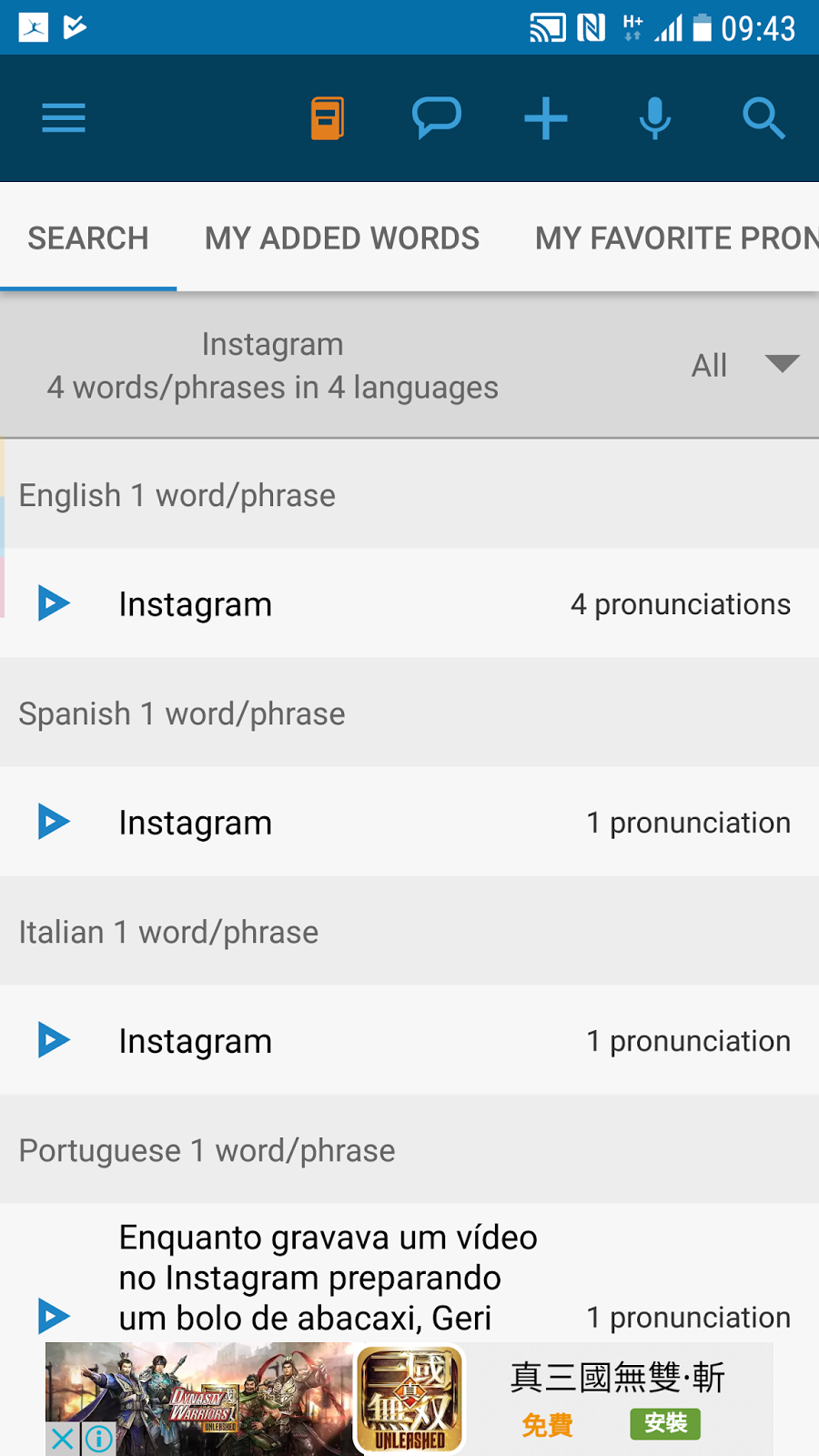Image resolution: width=819 pixels, height=1456 pixels.
Task: Open the chat bubble messages icon
Action: 437,118
